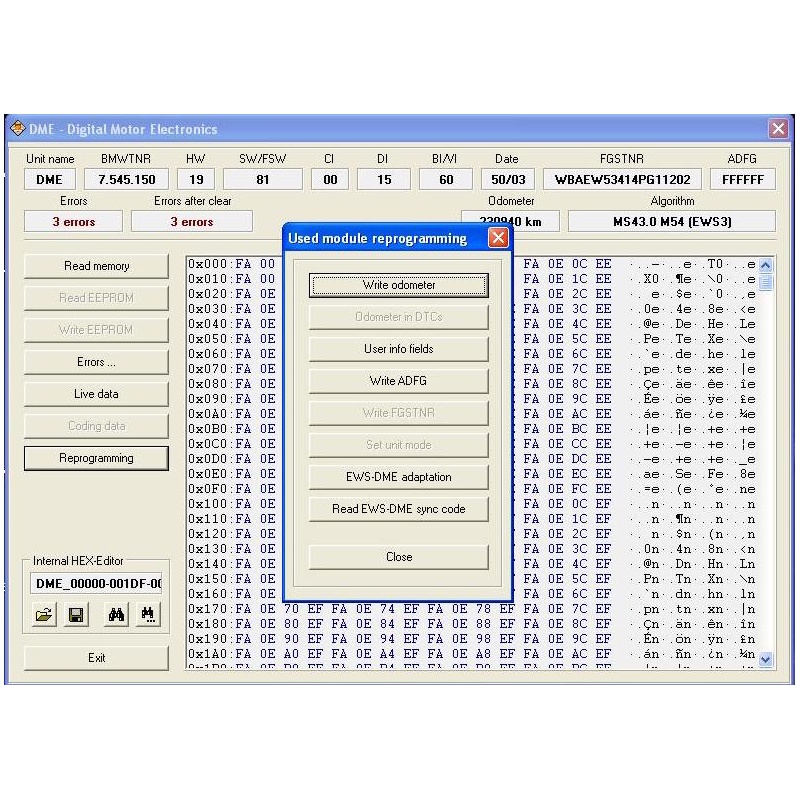This screenshot has width=800, height=800.
Task: Click hex row address 0x1A0
Action: pyautogui.click(x=207, y=654)
